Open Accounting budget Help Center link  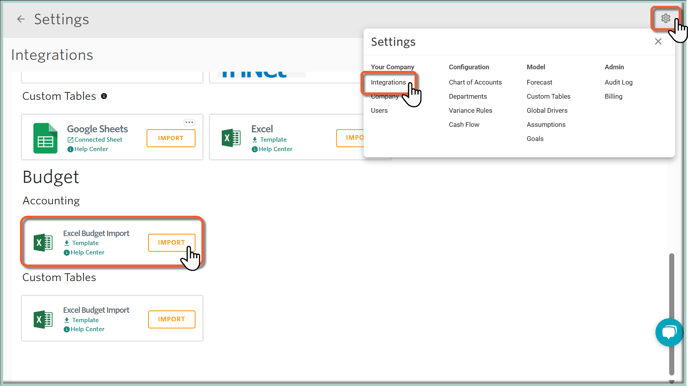pos(84,253)
